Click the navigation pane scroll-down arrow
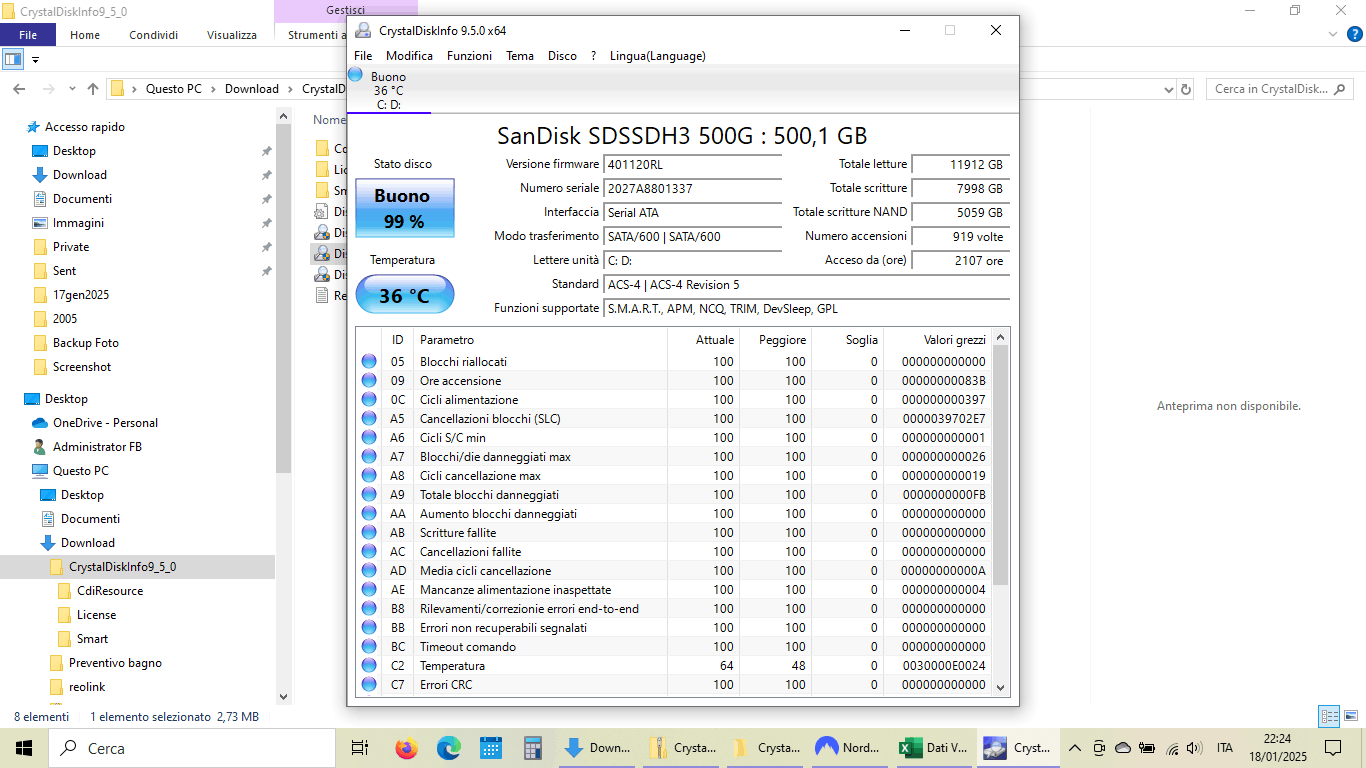This screenshot has height=768, width=1366. coord(283,697)
